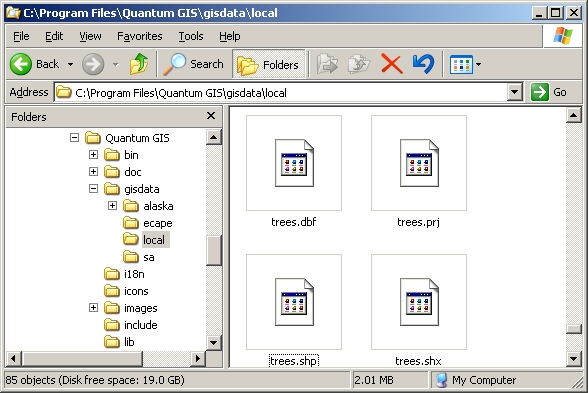The image size is (588, 393).
Task: Close the Folders side panel
Action: click(x=211, y=116)
